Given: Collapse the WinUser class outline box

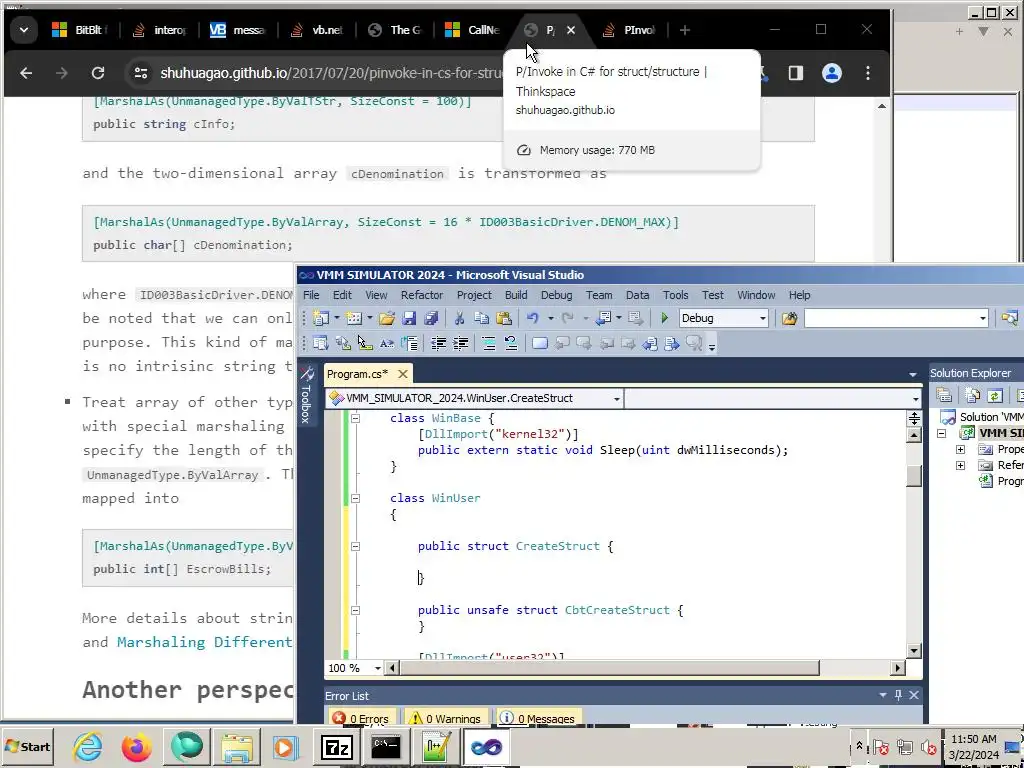Looking at the screenshot, I should (355, 498).
